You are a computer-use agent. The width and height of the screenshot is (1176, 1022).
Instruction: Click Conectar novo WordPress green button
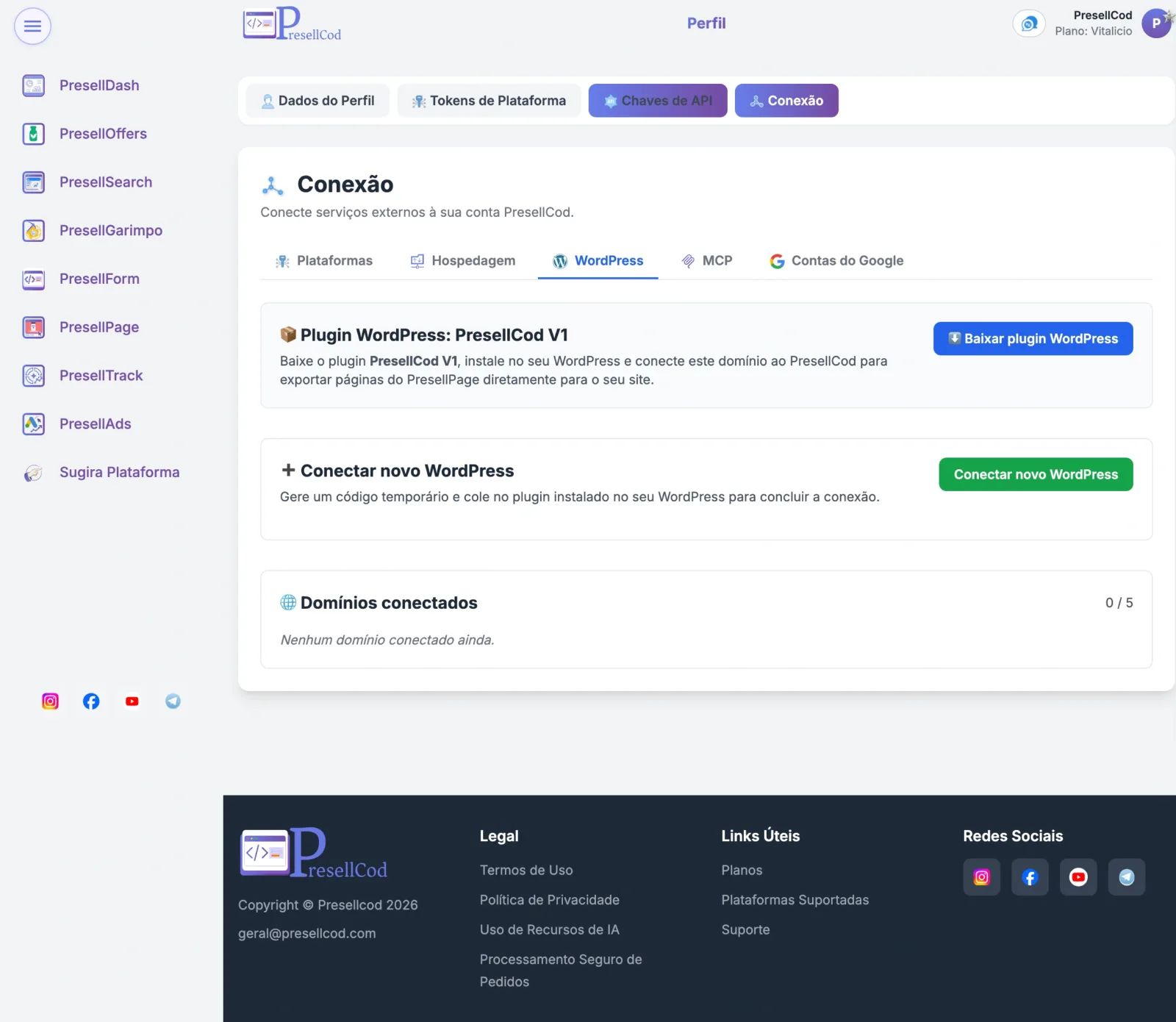click(x=1036, y=475)
